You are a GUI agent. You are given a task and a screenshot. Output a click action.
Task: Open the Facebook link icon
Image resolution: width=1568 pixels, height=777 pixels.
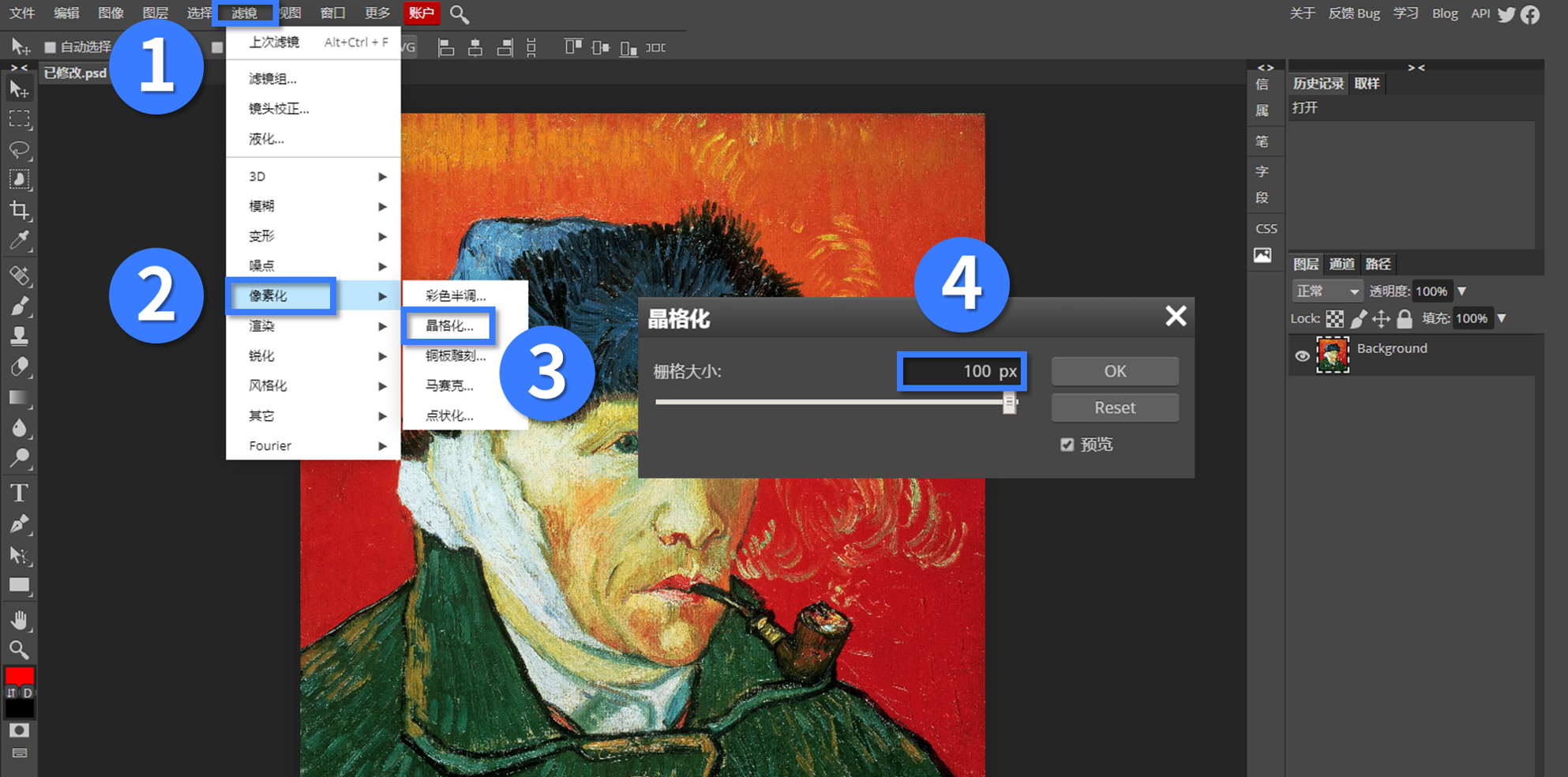[1530, 14]
